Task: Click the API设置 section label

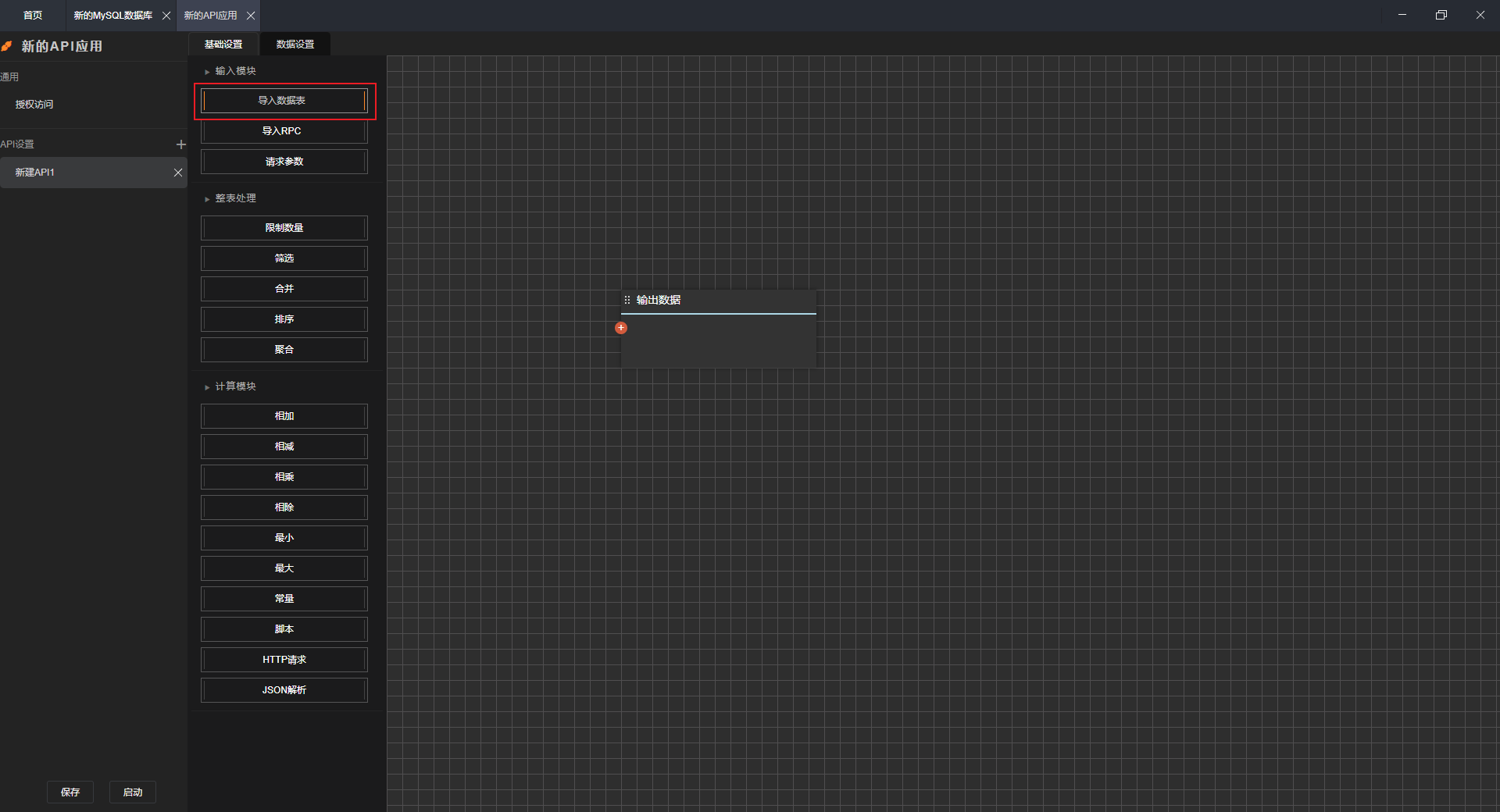Action: point(17,144)
